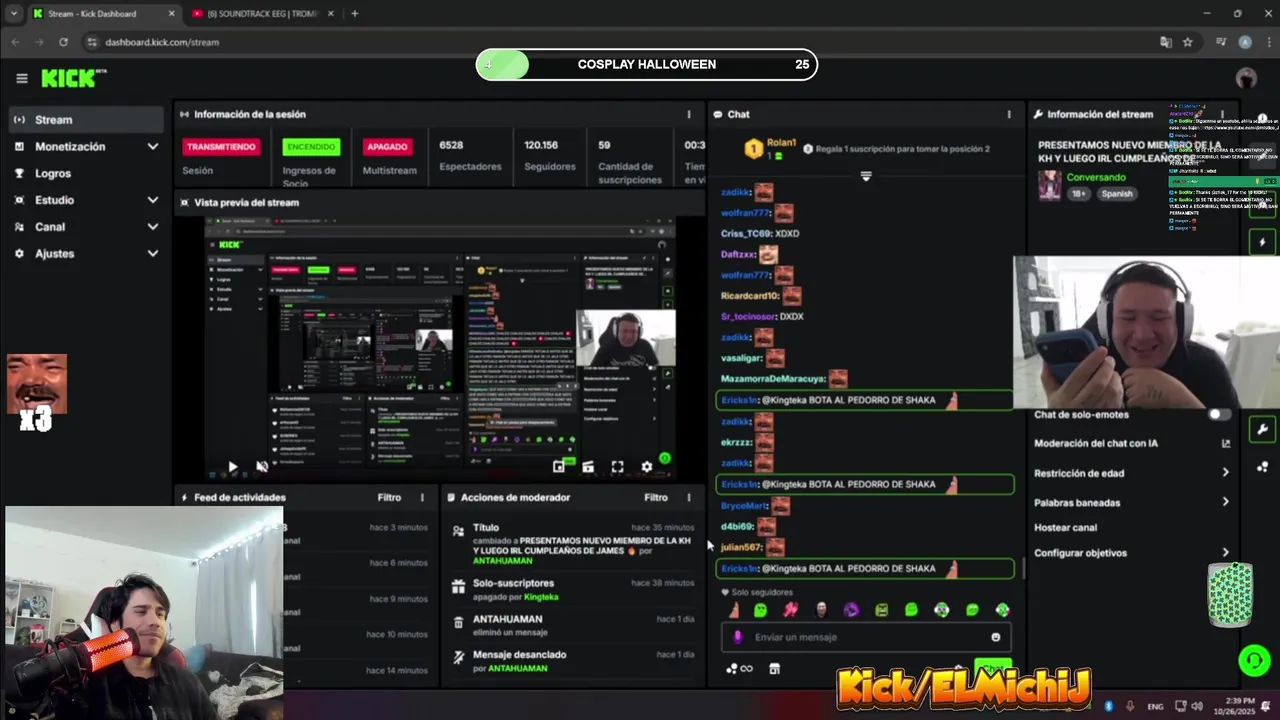Click the pink hand emote in quick emotes

pos(790,610)
